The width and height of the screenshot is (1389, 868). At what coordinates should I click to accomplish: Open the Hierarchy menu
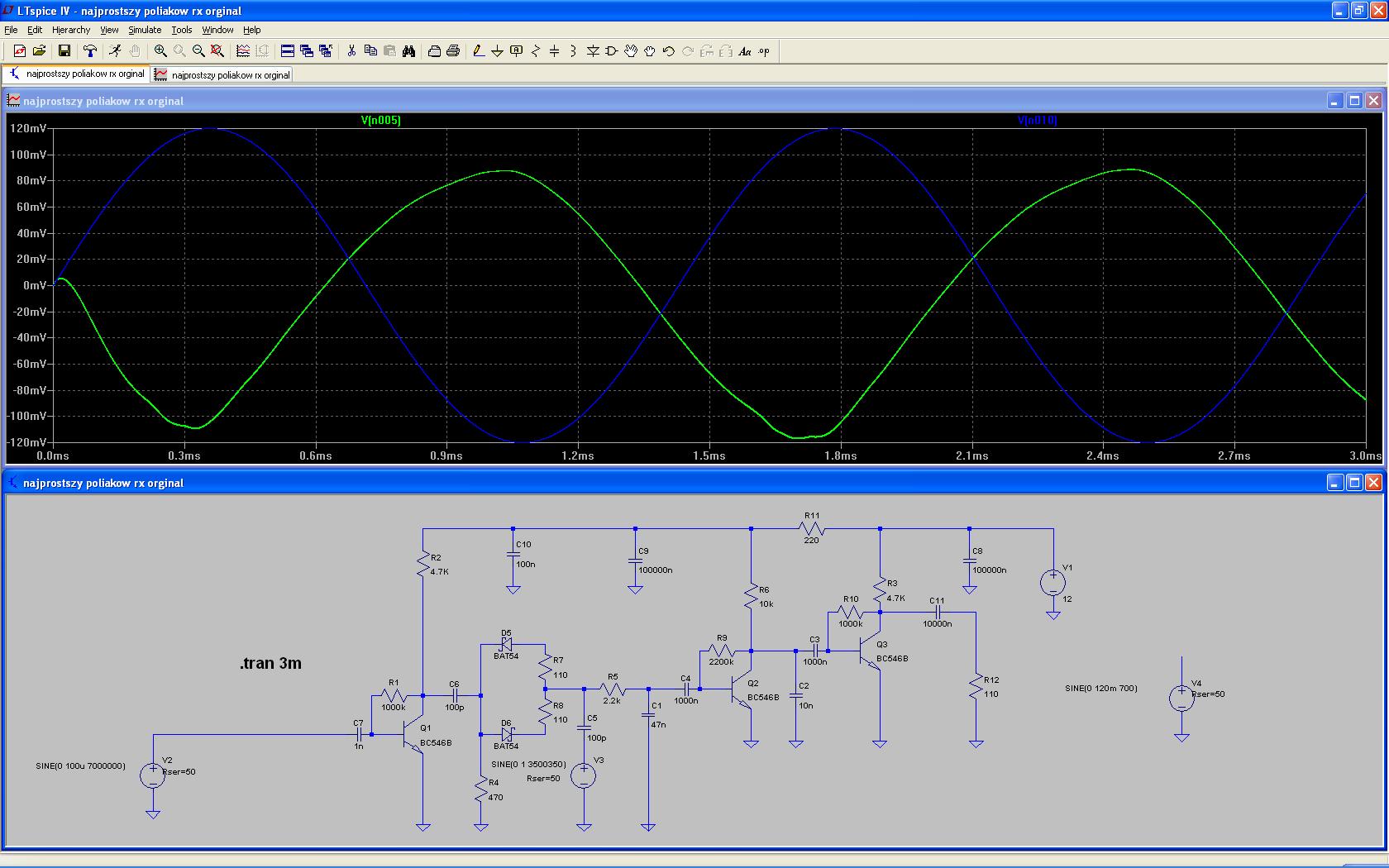click(71, 30)
